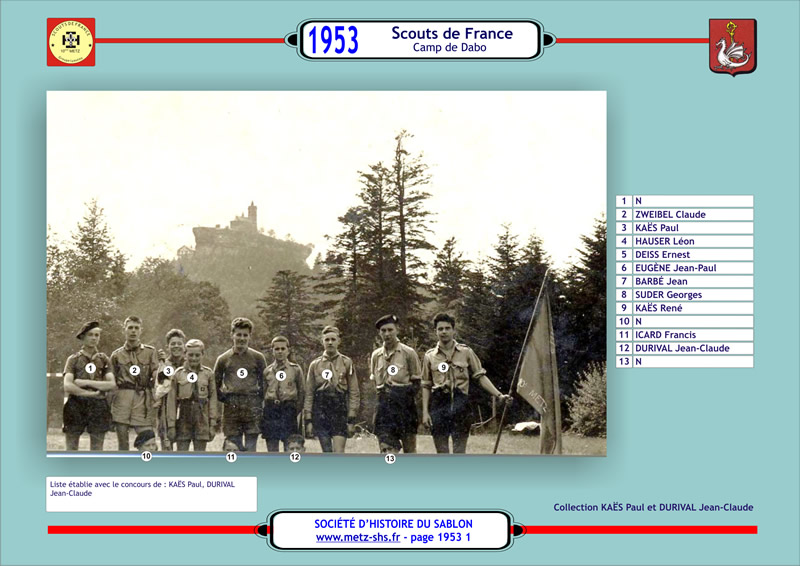The image size is (800, 566).
Task: Click number marker 12 below the photo
Action: point(295,457)
